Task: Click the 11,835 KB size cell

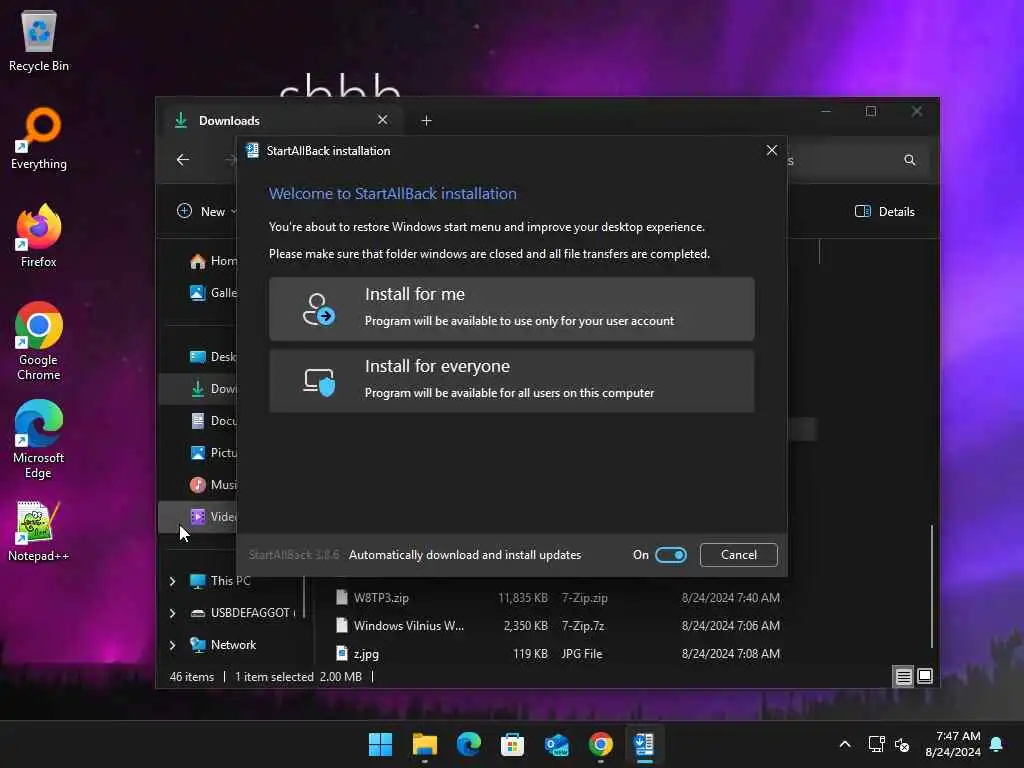Action: pos(522,598)
